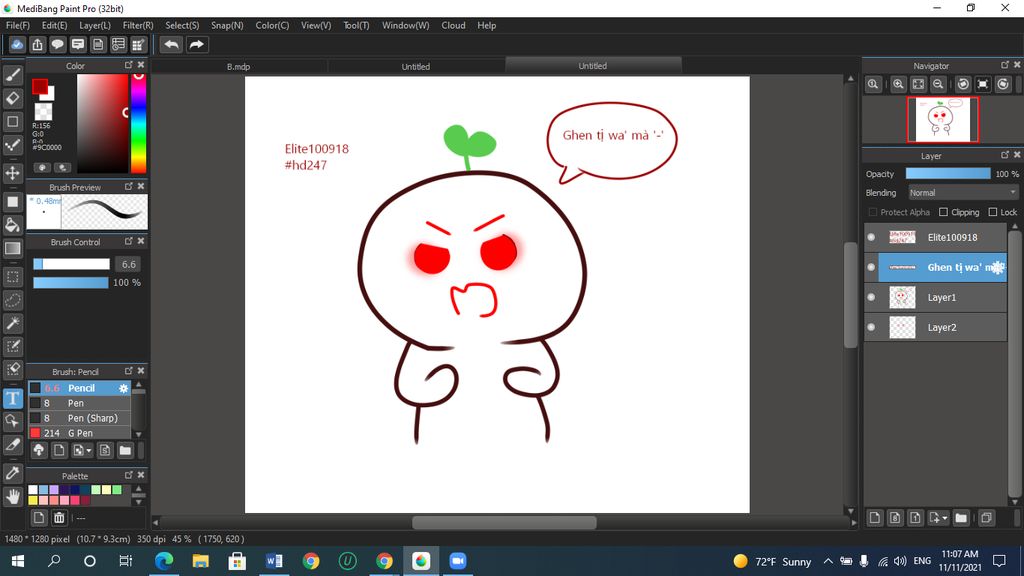The width and height of the screenshot is (1024, 576).
Task: Pick the Eyedropper tool
Action: click(x=13, y=471)
